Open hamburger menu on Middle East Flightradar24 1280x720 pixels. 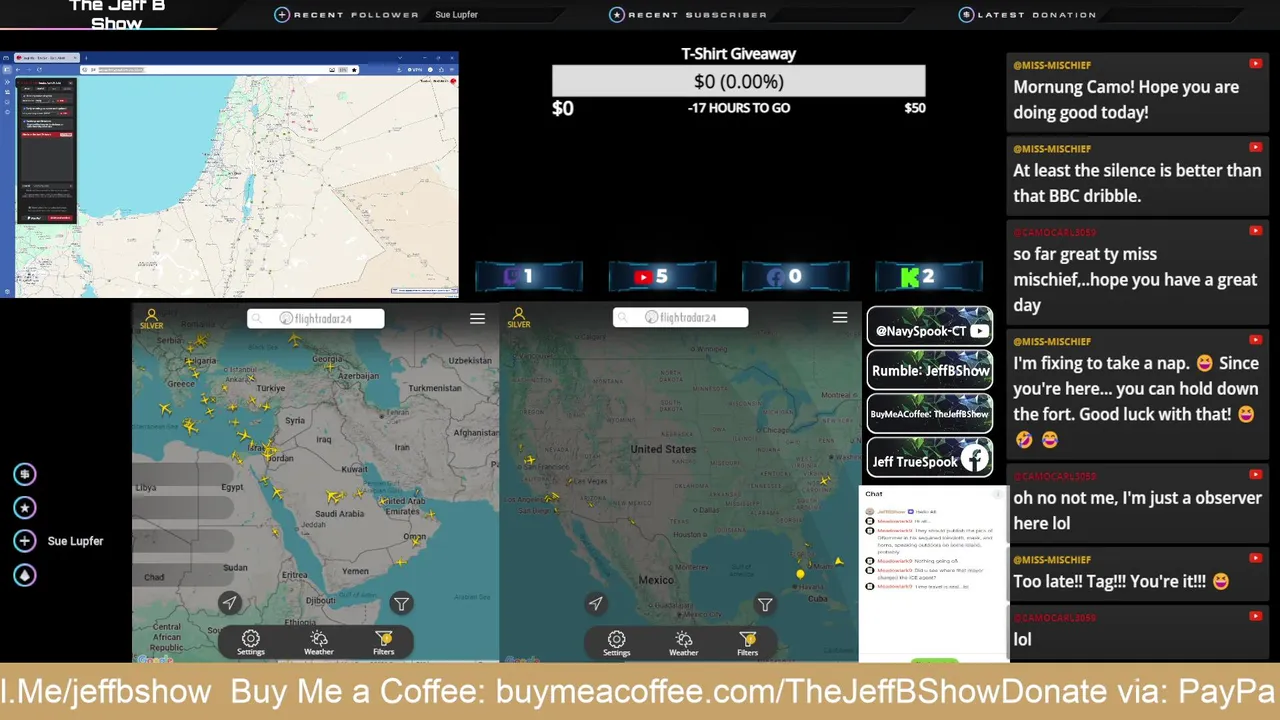click(x=477, y=318)
